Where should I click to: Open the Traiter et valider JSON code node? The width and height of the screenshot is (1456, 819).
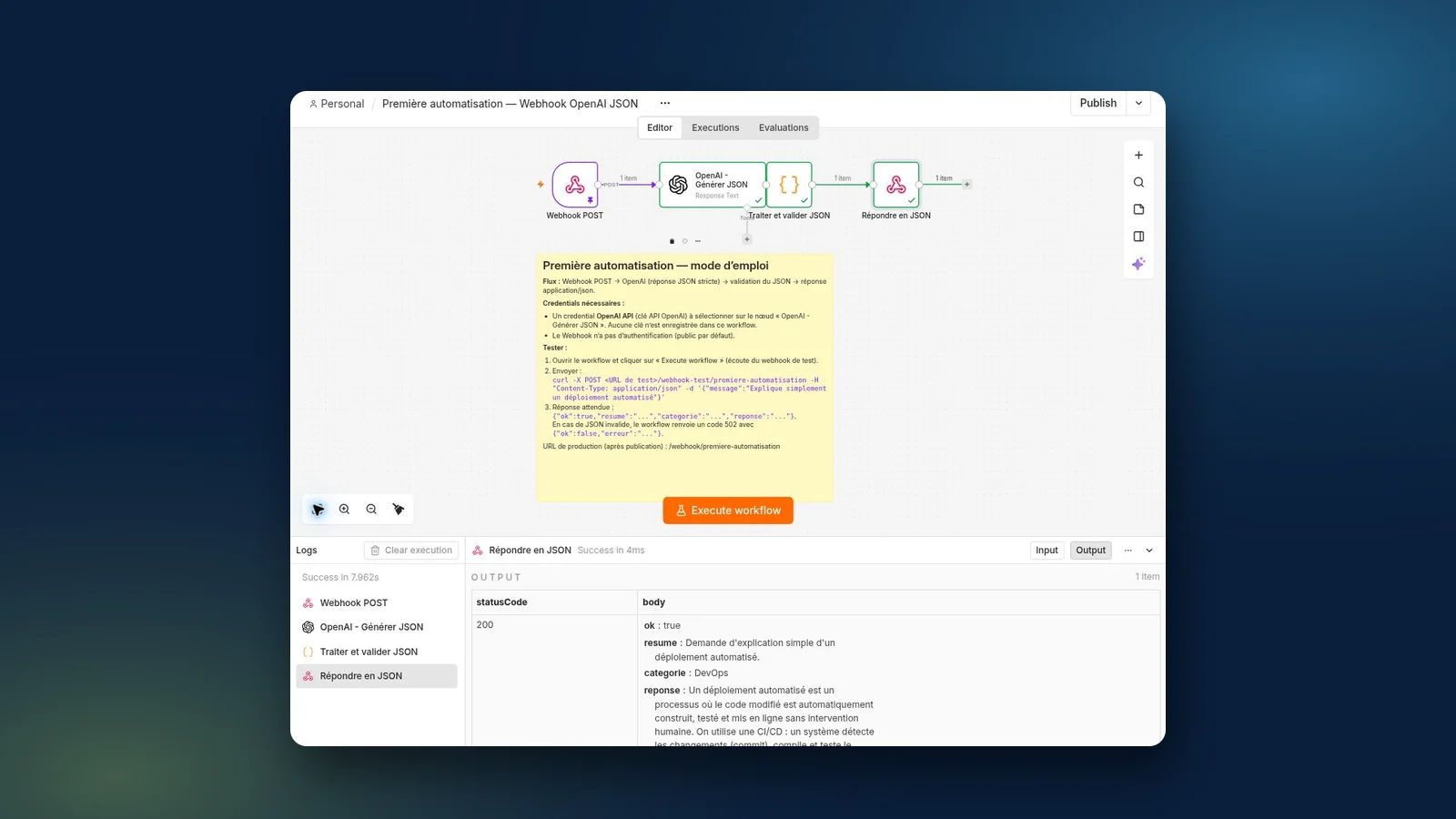coord(789,185)
